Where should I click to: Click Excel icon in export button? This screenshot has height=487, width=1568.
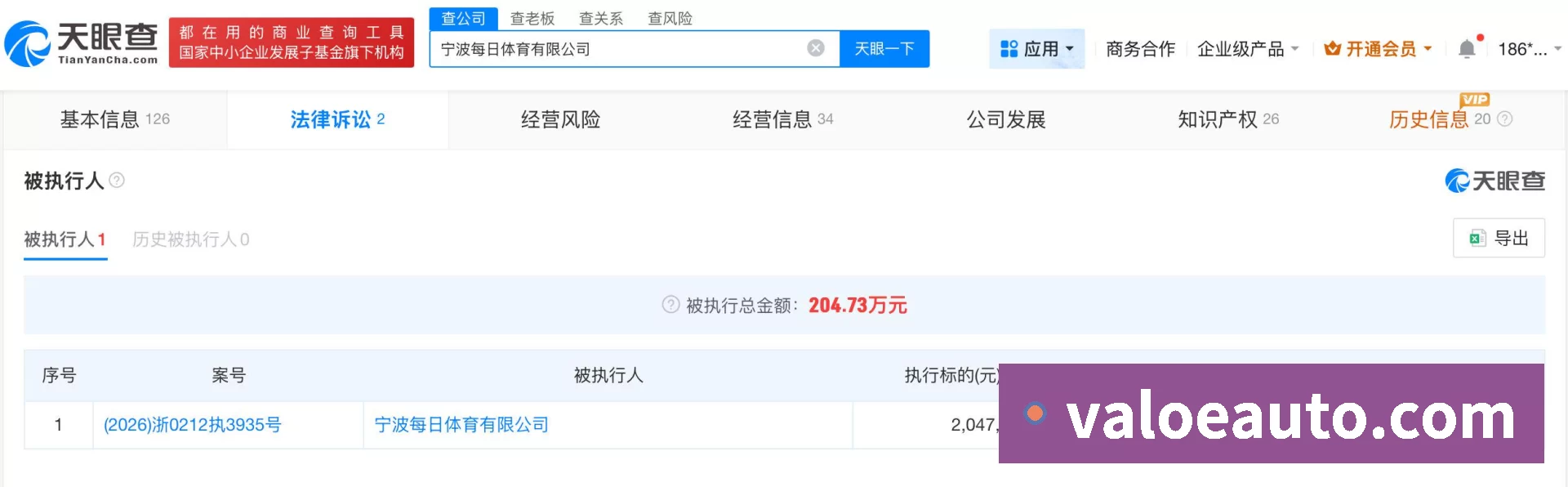pos(1477,238)
